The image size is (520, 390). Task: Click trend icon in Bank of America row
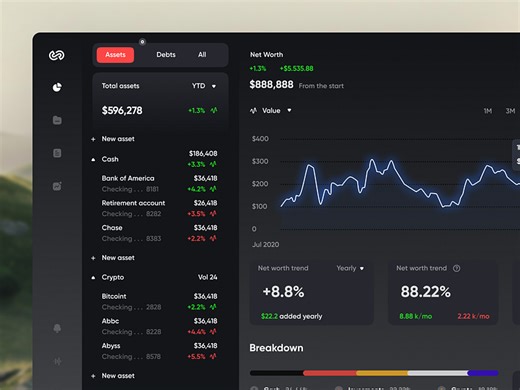213,189
